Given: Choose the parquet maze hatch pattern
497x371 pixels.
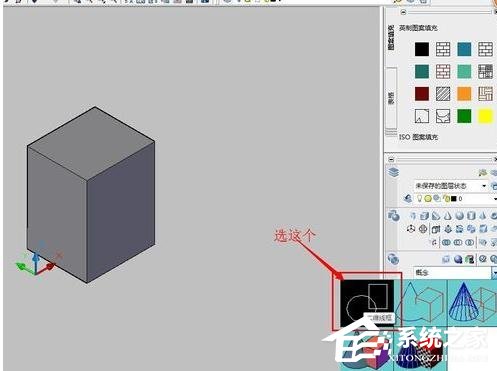Looking at the screenshot, I should [x=485, y=94].
